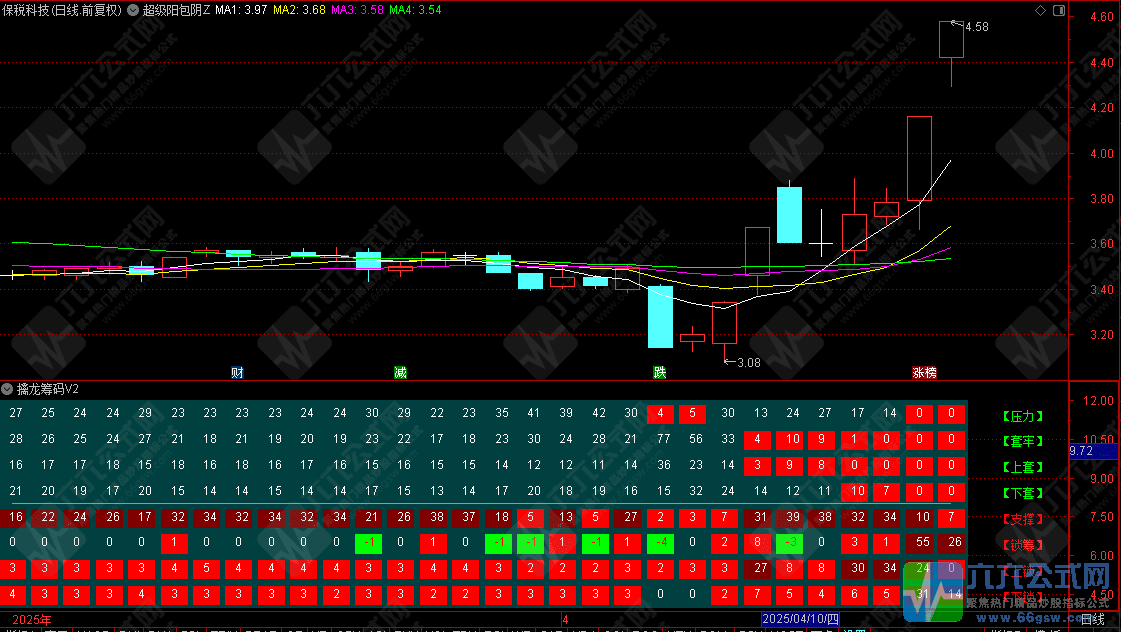This screenshot has width=1121, height=632.
Task: Click the 9.72 value tag on right axis
Action: coord(1083,451)
